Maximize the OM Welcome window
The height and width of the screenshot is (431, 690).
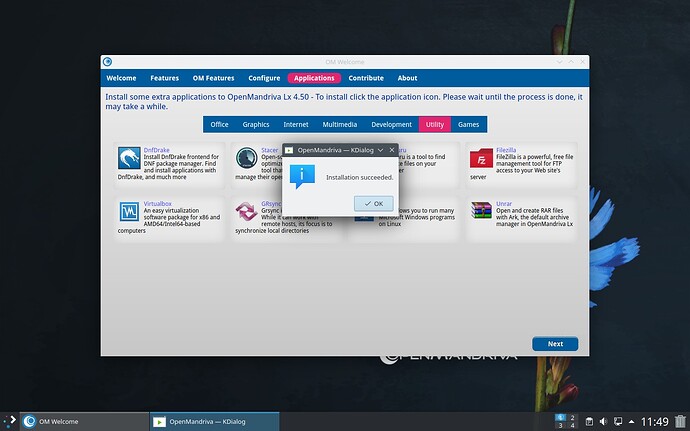pos(571,62)
